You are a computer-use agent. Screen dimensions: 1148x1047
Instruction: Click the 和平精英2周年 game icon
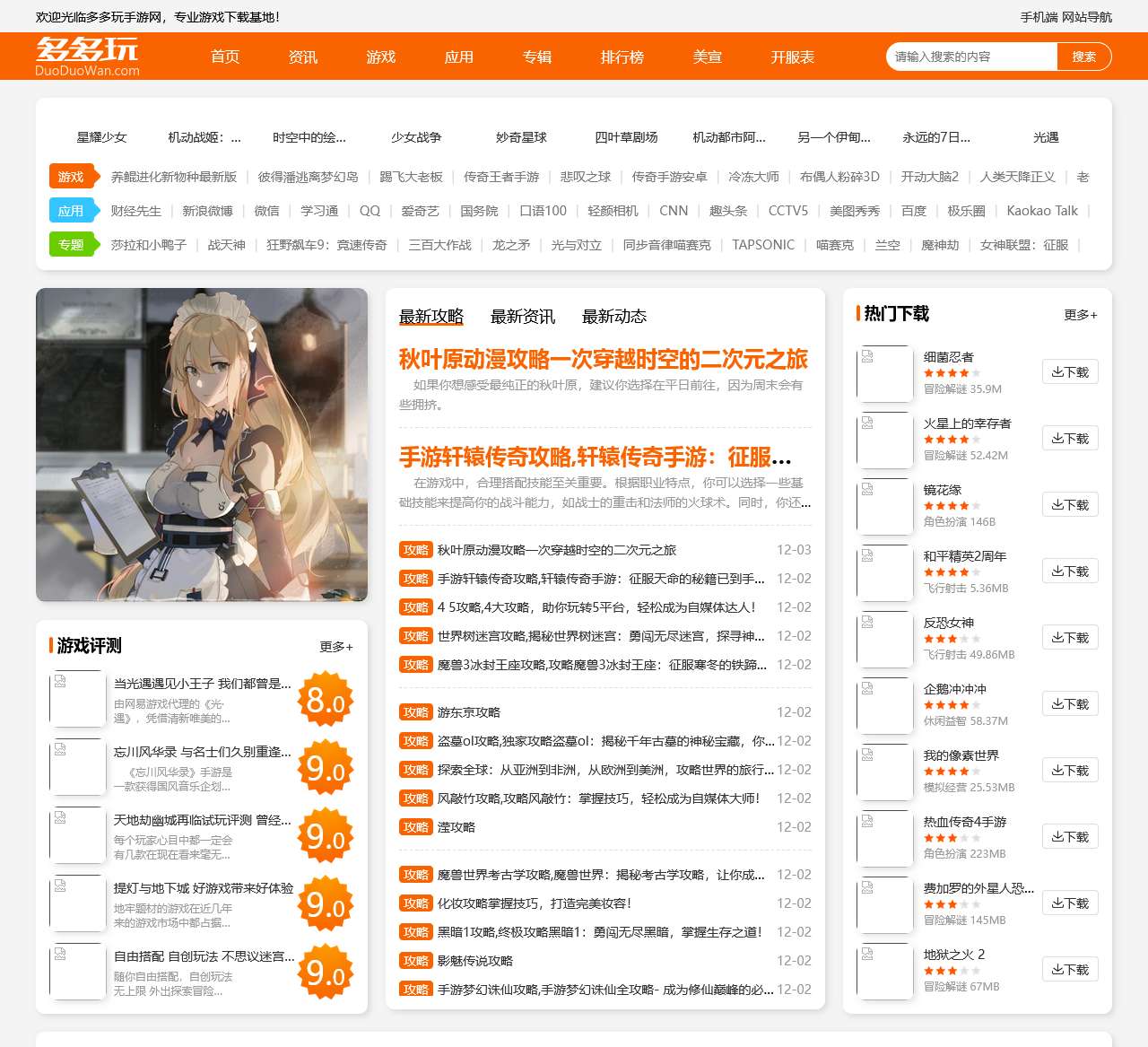pyautogui.click(x=885, y=572)
